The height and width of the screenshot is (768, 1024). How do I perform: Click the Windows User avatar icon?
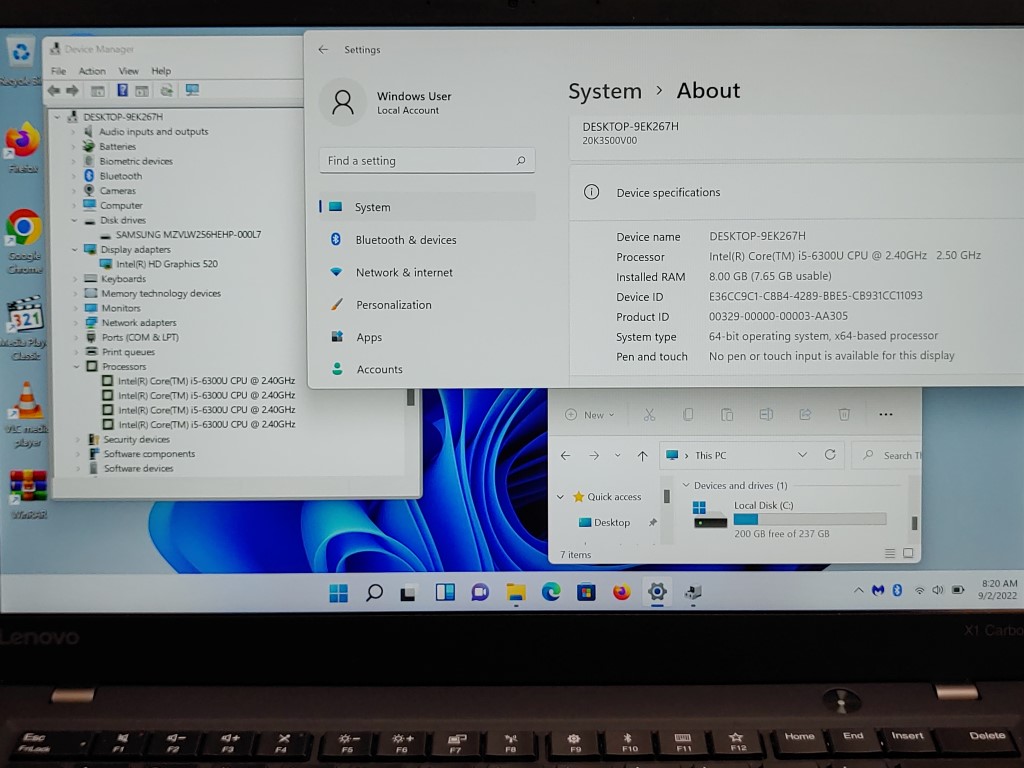pyautogui.click(x=342, y=103)
